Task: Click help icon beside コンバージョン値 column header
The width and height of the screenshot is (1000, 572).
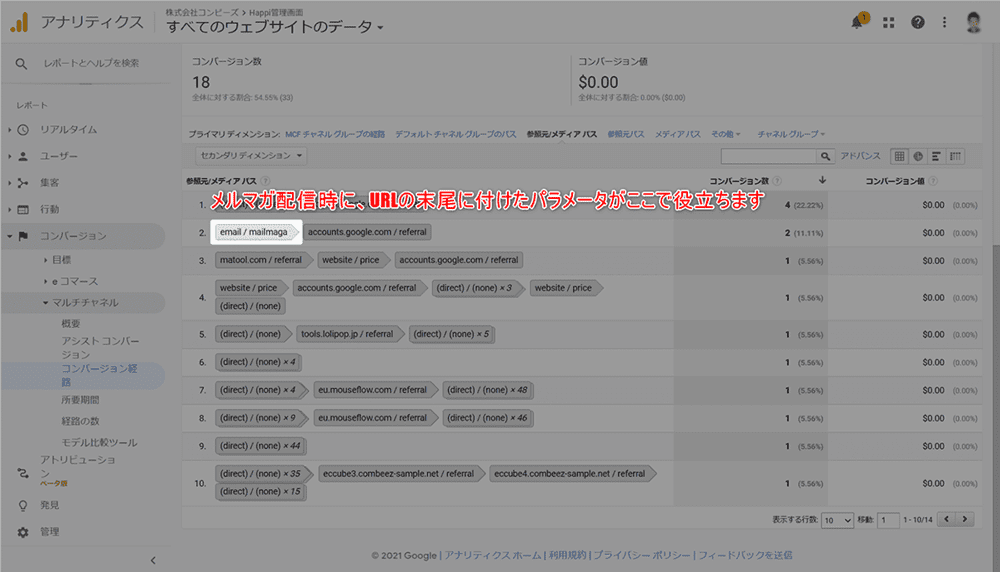Action: [x=933, y=181]
